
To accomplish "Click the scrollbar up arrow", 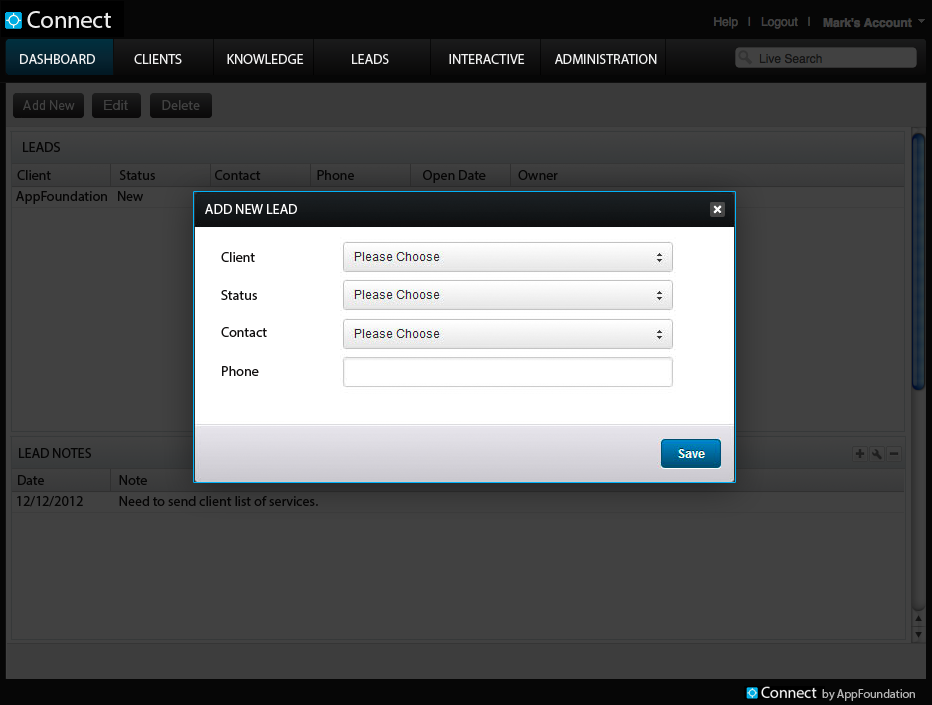I will tap(918, 618).
